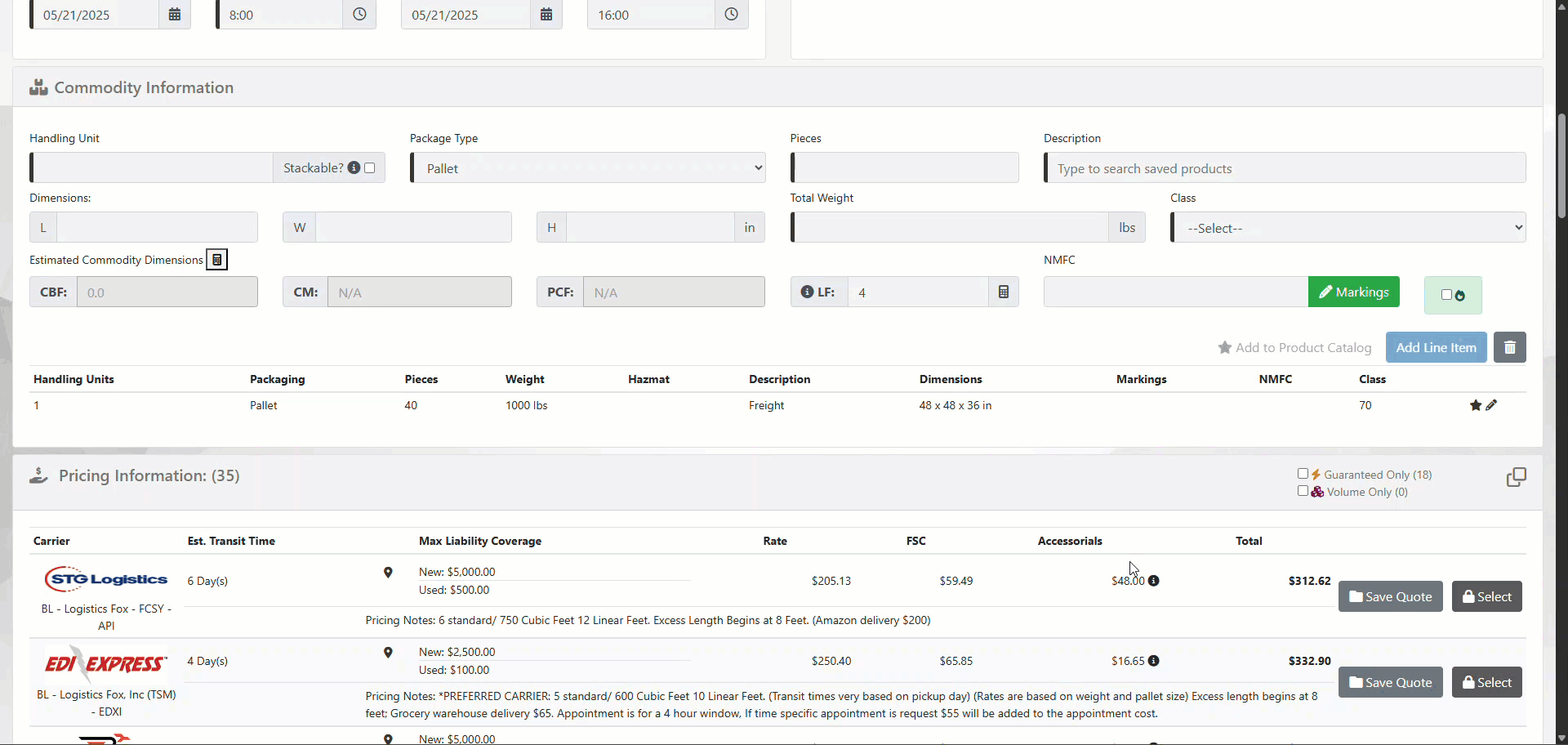Enable the Stackable checkbox

click(370, 167)
